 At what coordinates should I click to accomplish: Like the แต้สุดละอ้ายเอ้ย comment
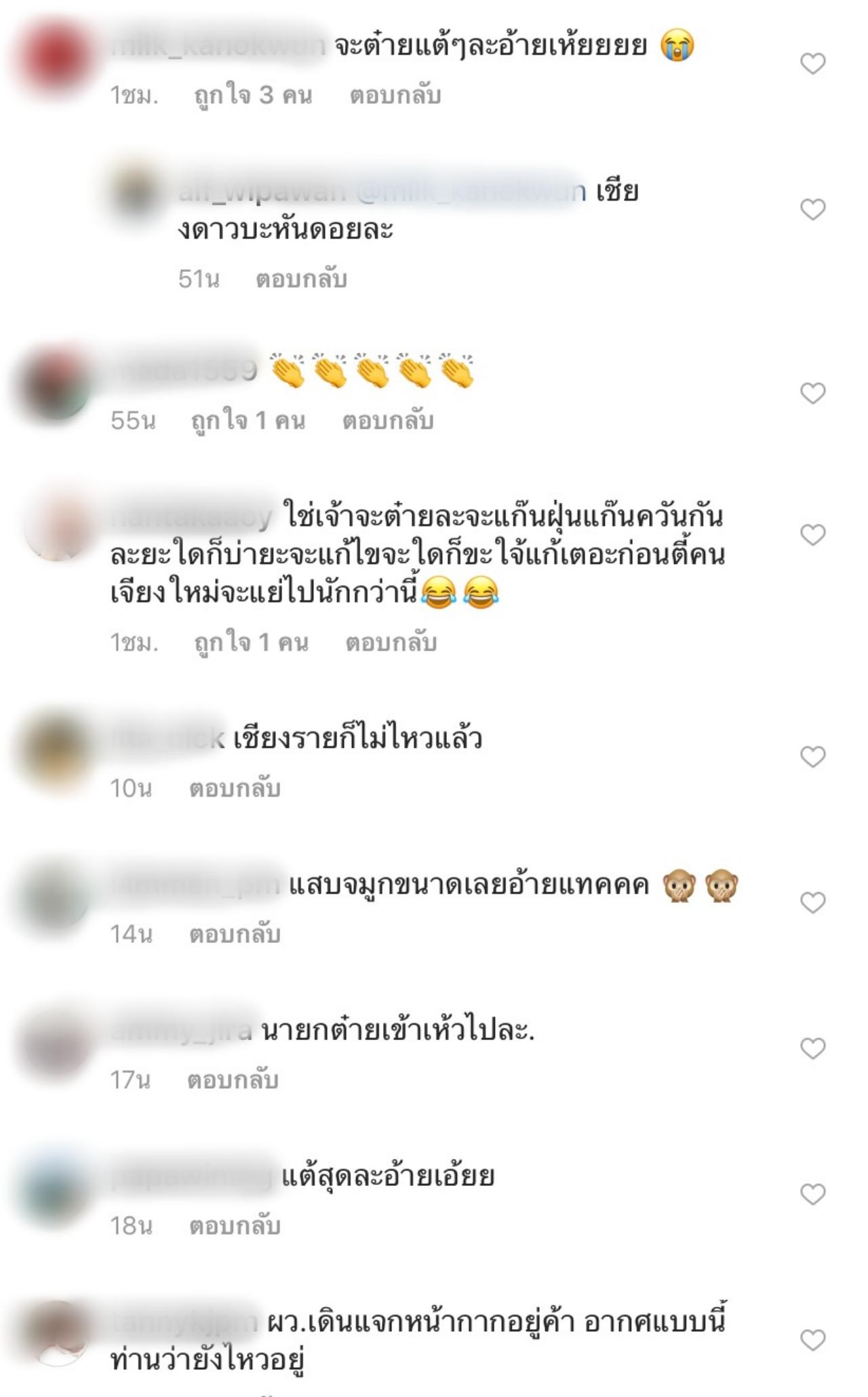tap(812, 1194)
